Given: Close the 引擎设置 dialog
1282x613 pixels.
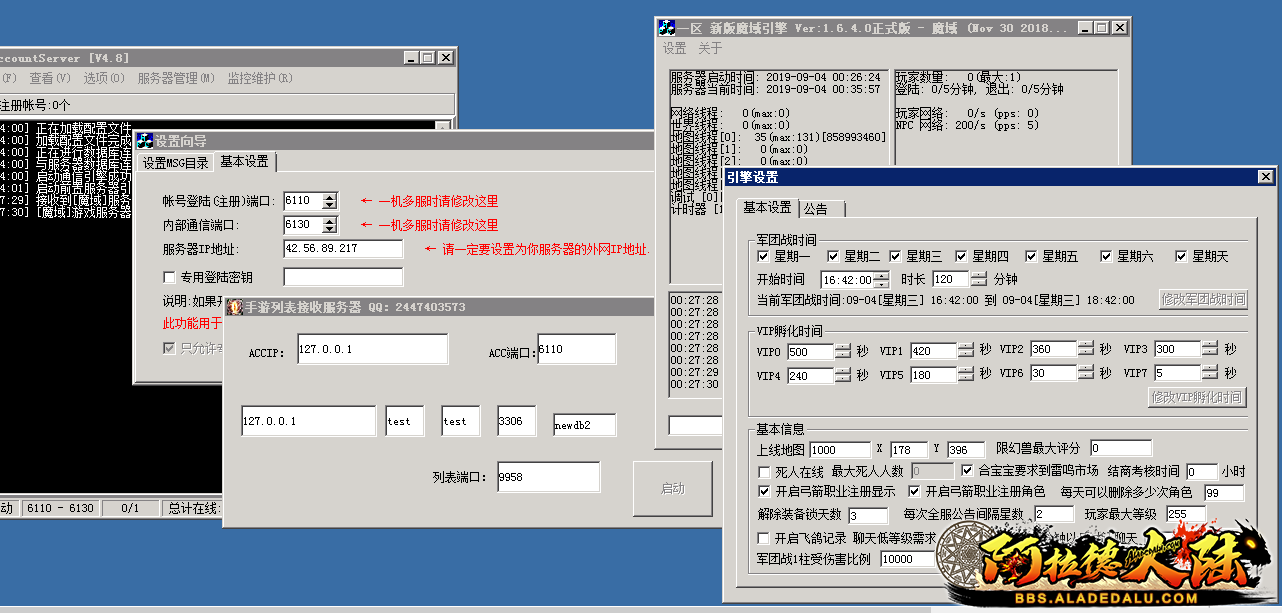Looking at the screenshot, I should [1266, 177].
